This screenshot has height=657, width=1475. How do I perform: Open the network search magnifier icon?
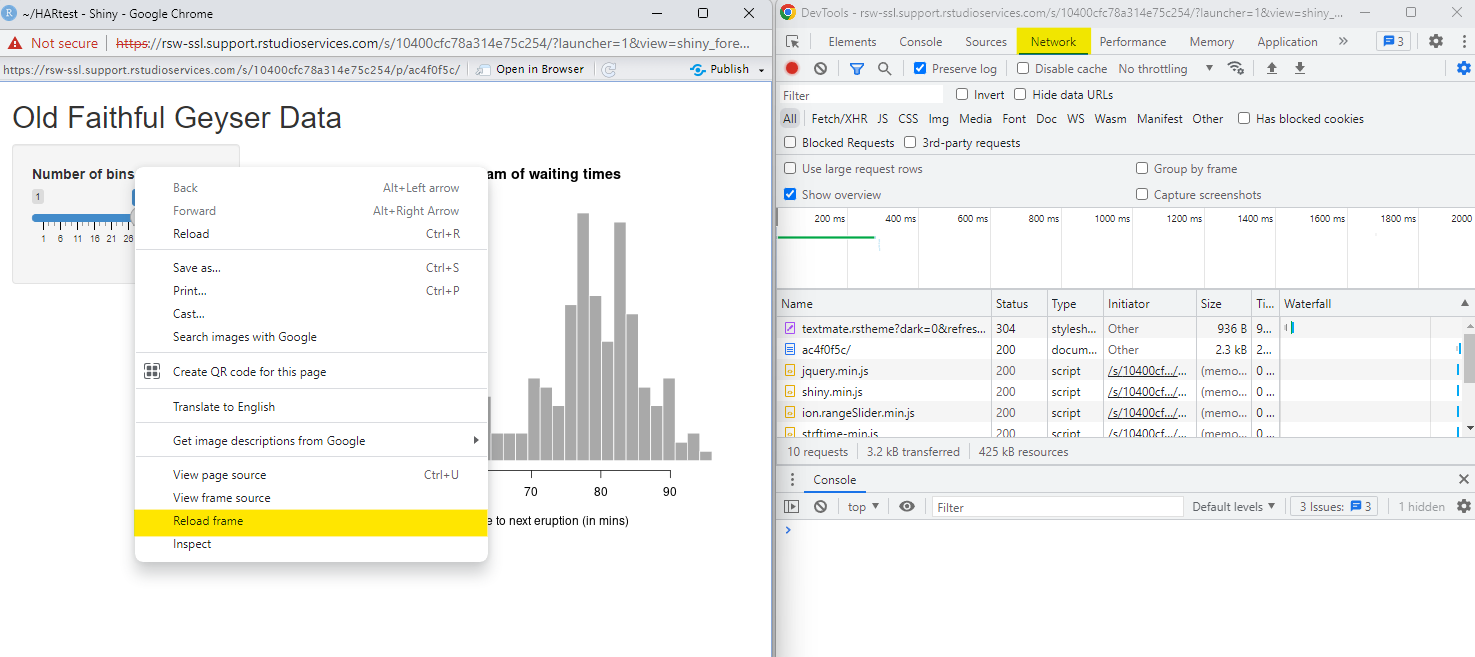[884, 69]
